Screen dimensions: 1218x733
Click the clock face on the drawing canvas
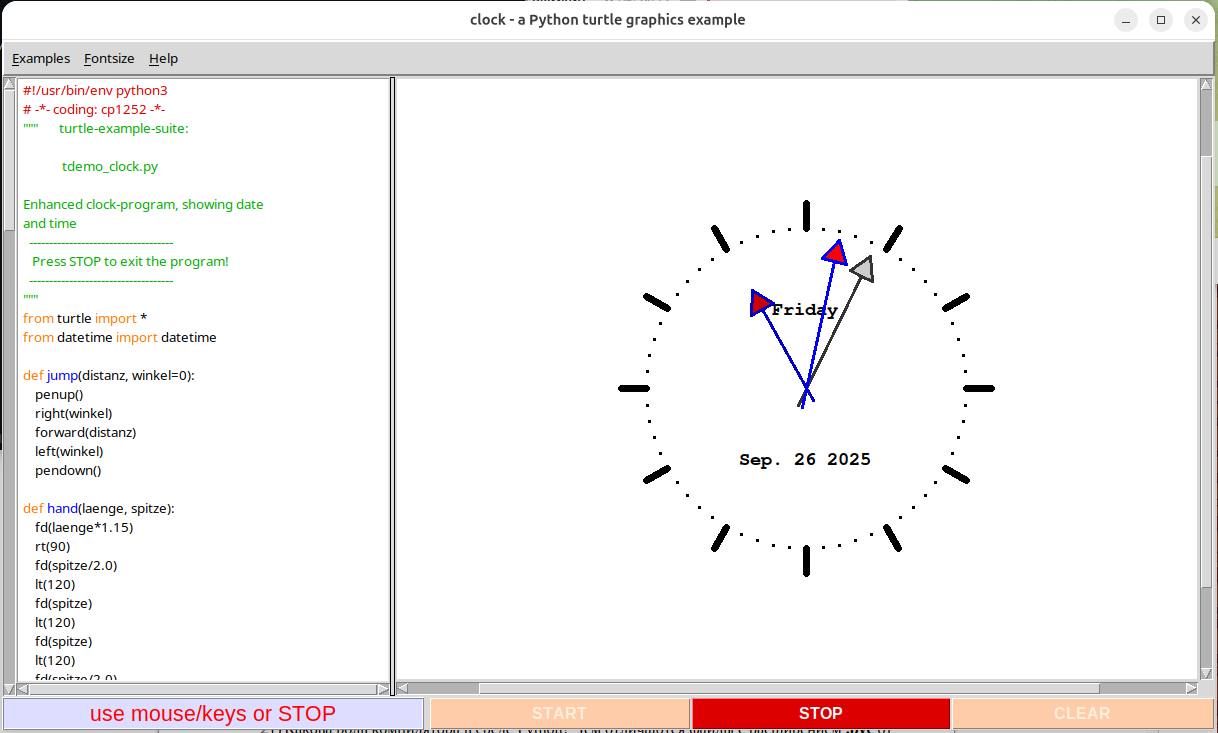pos(805,385)
